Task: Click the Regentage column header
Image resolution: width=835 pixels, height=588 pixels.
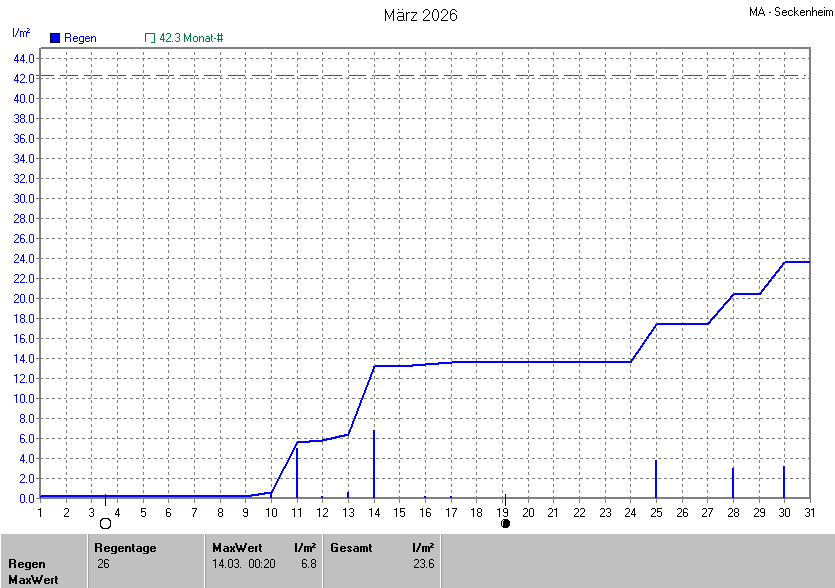Action: pos(125,548)
